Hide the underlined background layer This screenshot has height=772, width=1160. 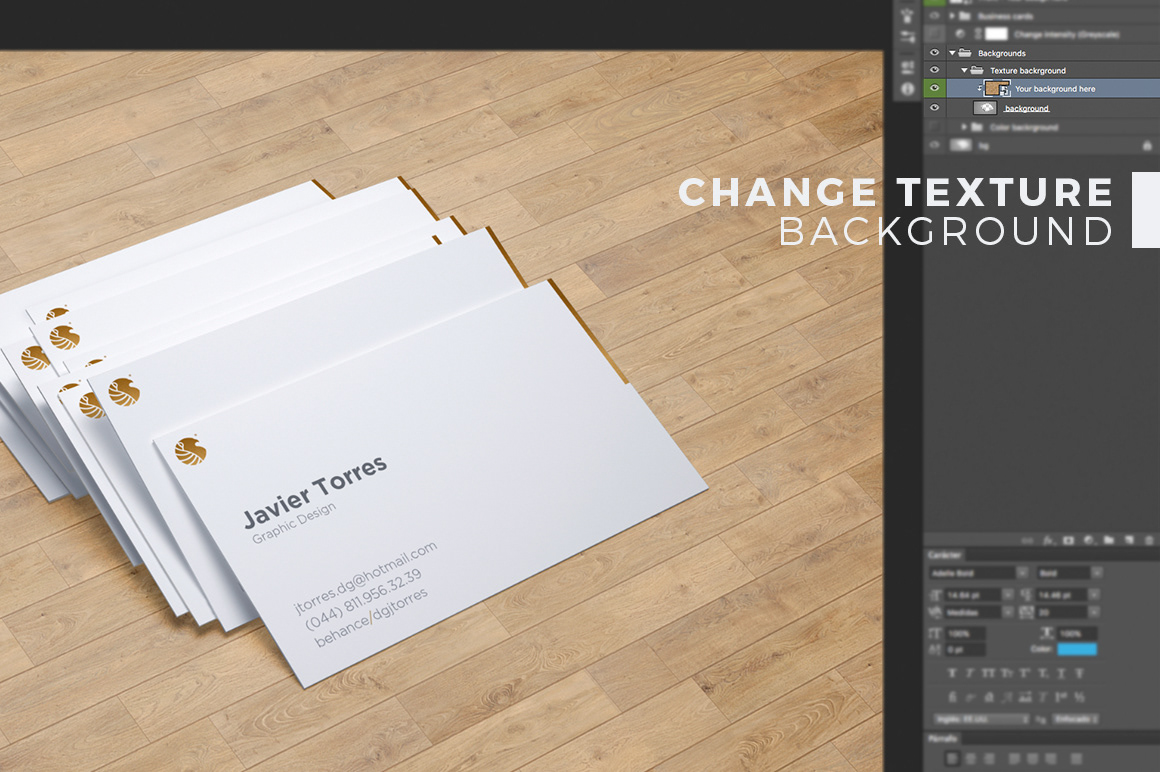click(x=934, y=108)
